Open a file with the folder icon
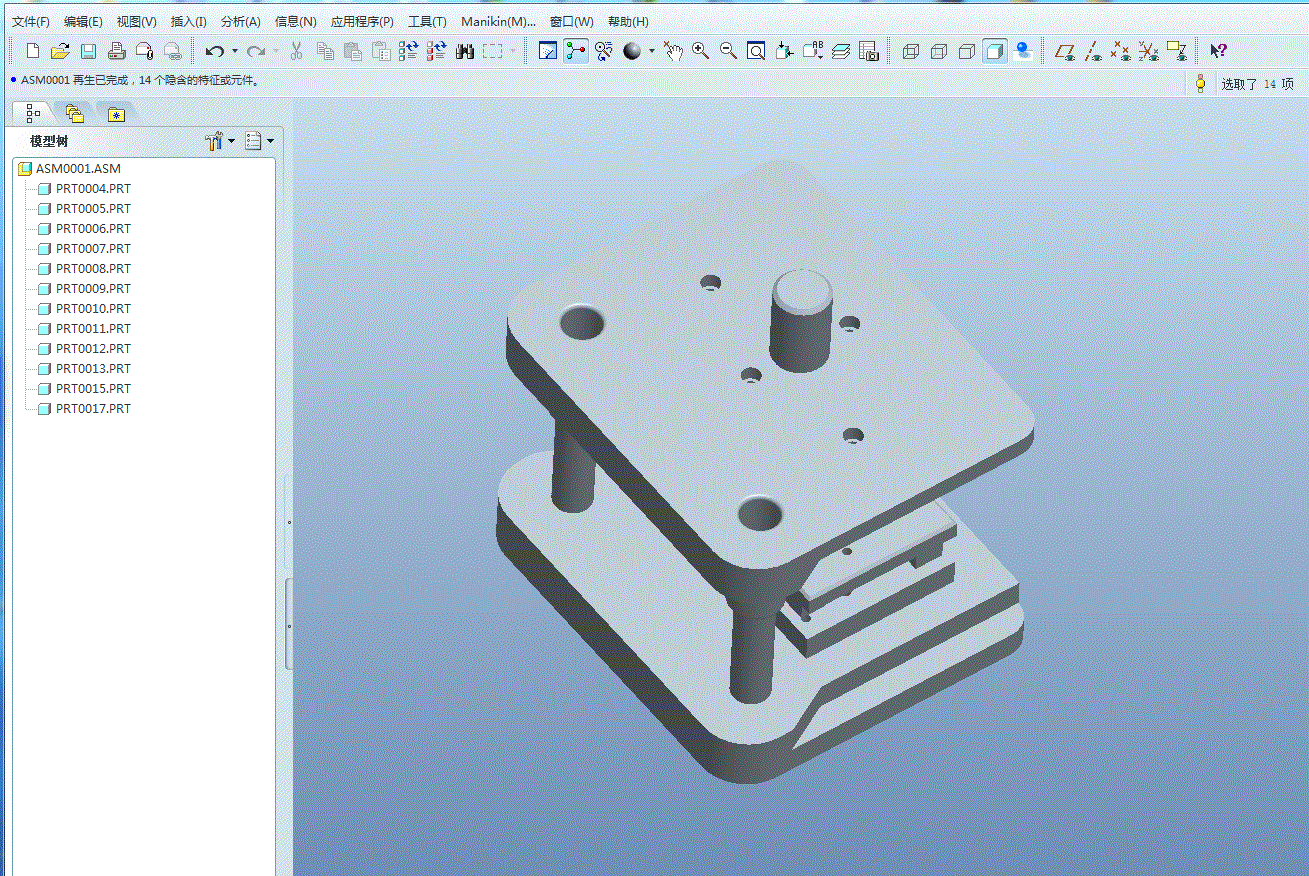This screenshot has height=876, width=1309. pyautogui.click(x=60, y=51)
